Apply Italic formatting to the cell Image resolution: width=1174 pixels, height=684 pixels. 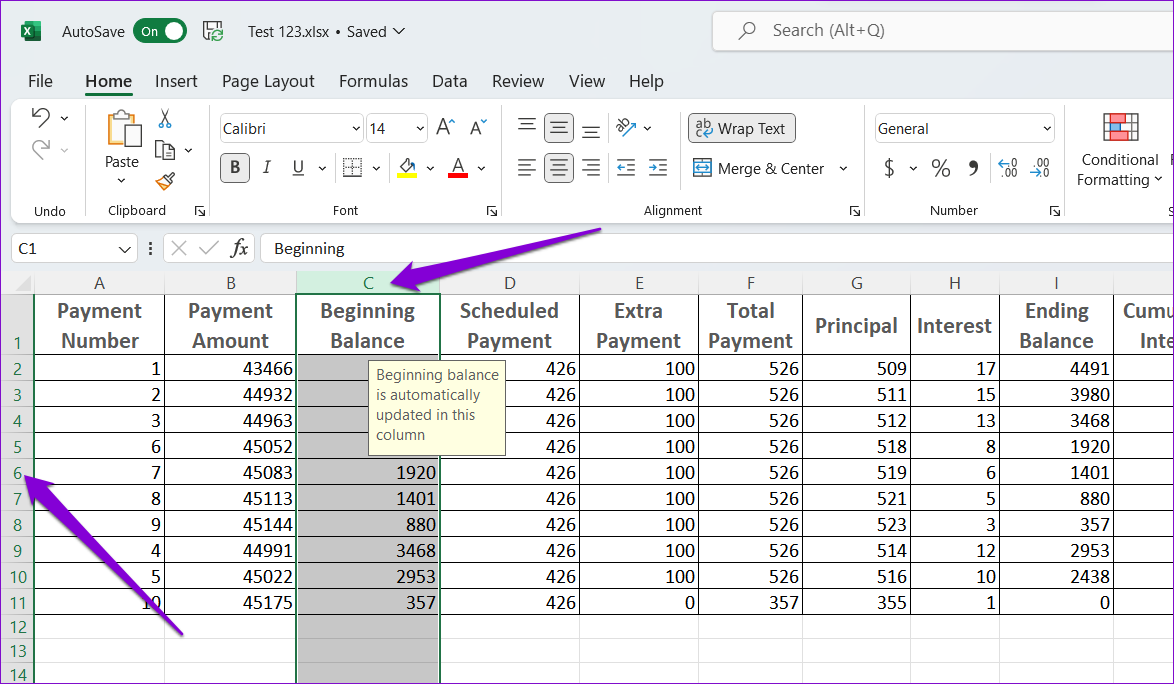pyautogui.click(x=266, y=168)
